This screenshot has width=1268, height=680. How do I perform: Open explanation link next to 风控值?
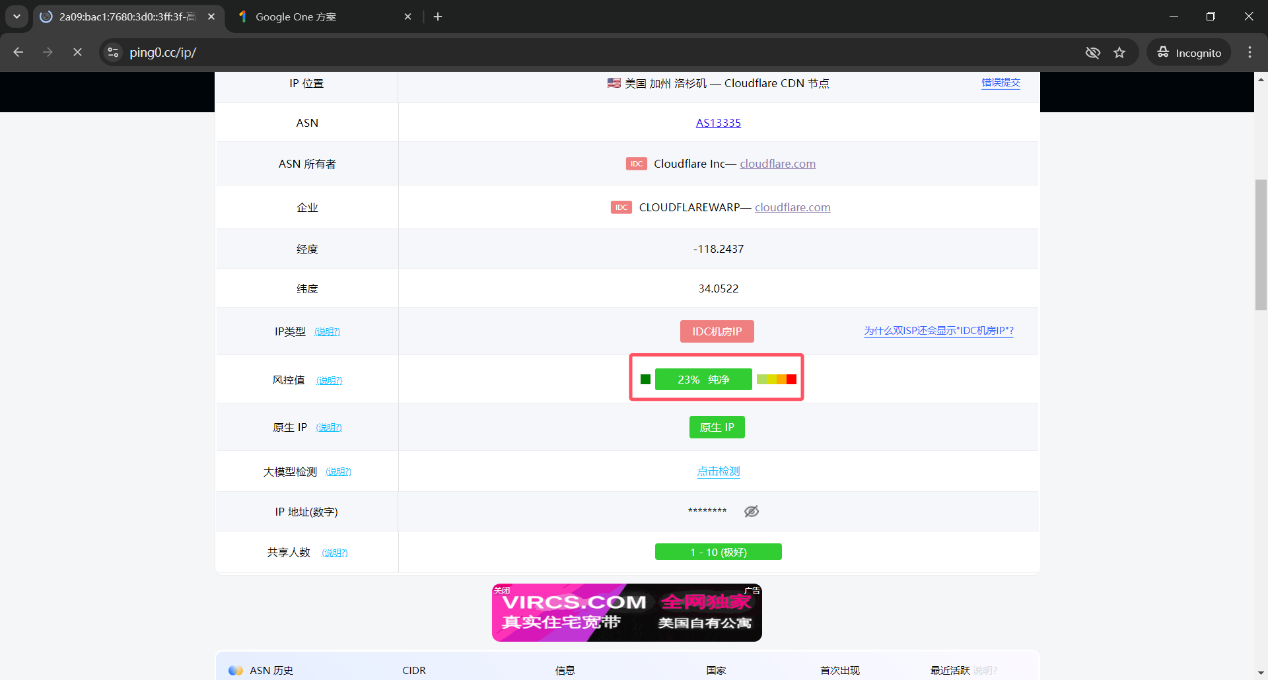[x=329, y=380]
